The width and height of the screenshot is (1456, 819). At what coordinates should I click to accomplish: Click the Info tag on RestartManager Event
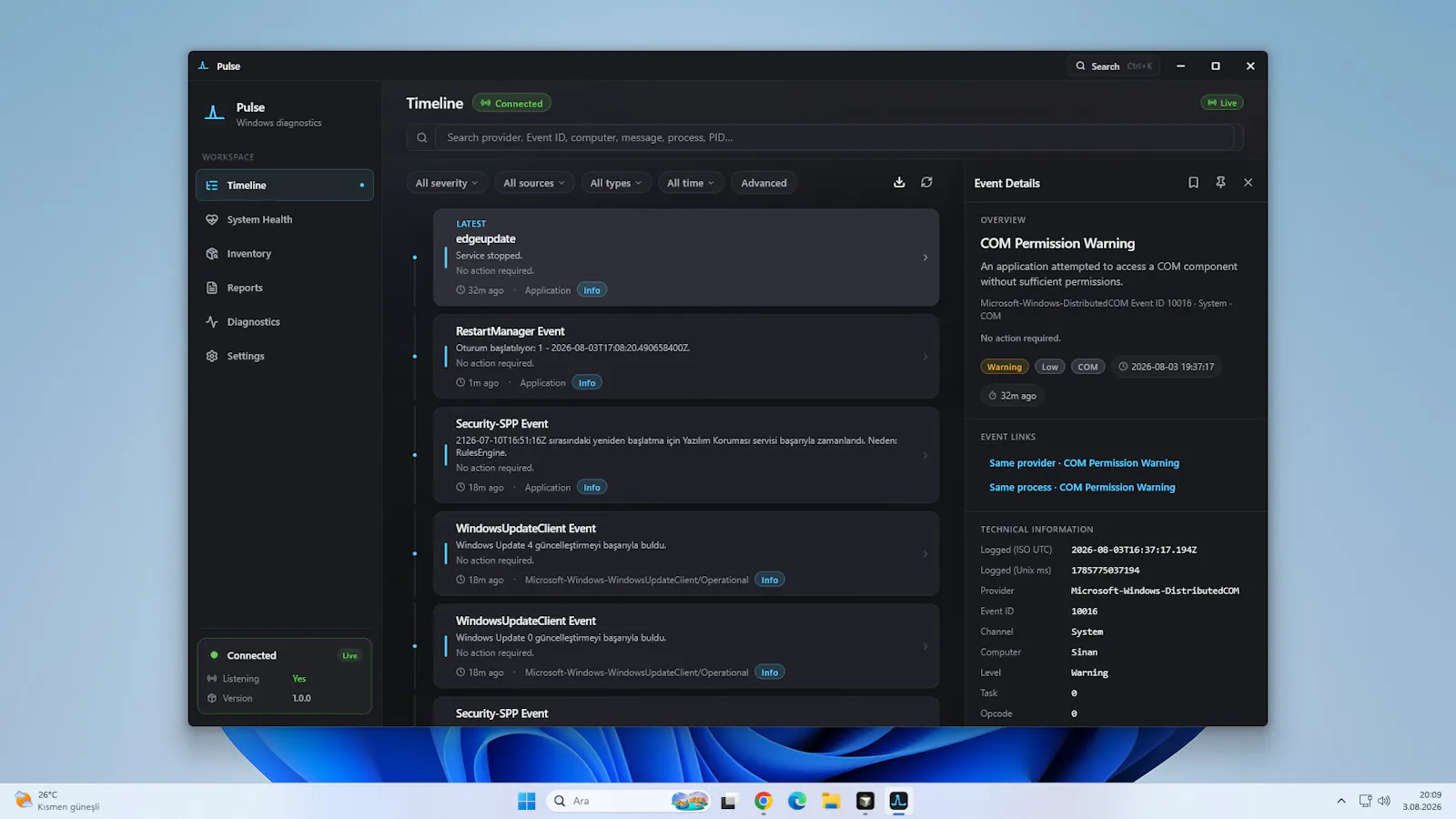click(x=587, y=383)
